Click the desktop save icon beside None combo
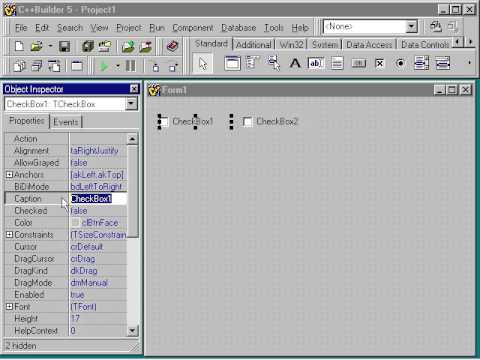This screenshot has height=360, width=480. click(436, 26)
